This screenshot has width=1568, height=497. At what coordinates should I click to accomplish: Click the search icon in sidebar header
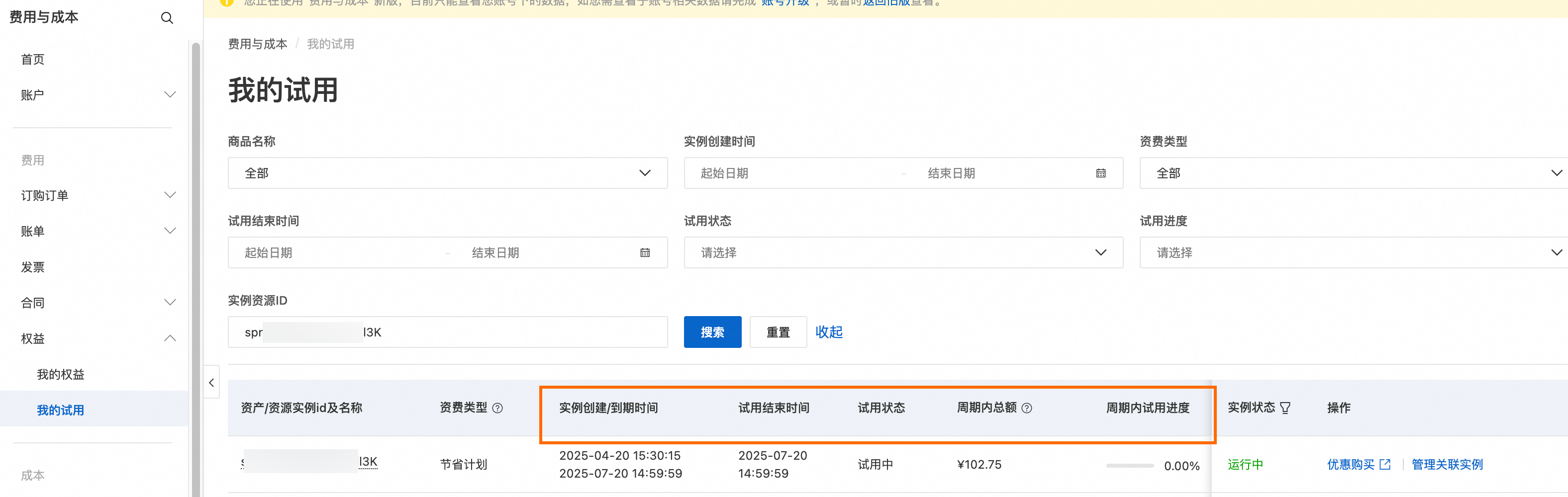pyautogui.click(x=167, y=18)
